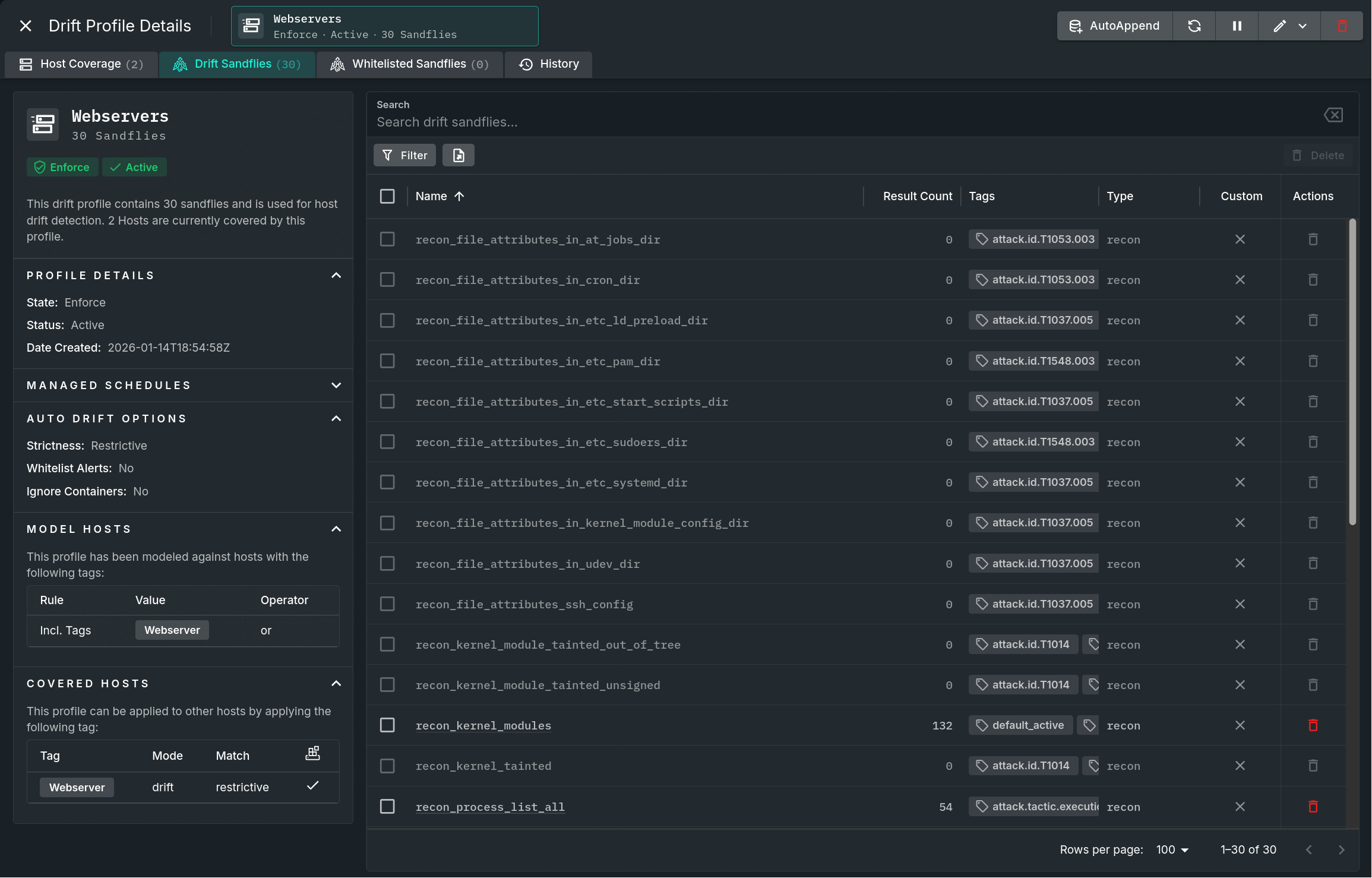This screenshot has width=1372, height=878.
Task: Expand the Managed Schedules section
Action: pos(336,385)
